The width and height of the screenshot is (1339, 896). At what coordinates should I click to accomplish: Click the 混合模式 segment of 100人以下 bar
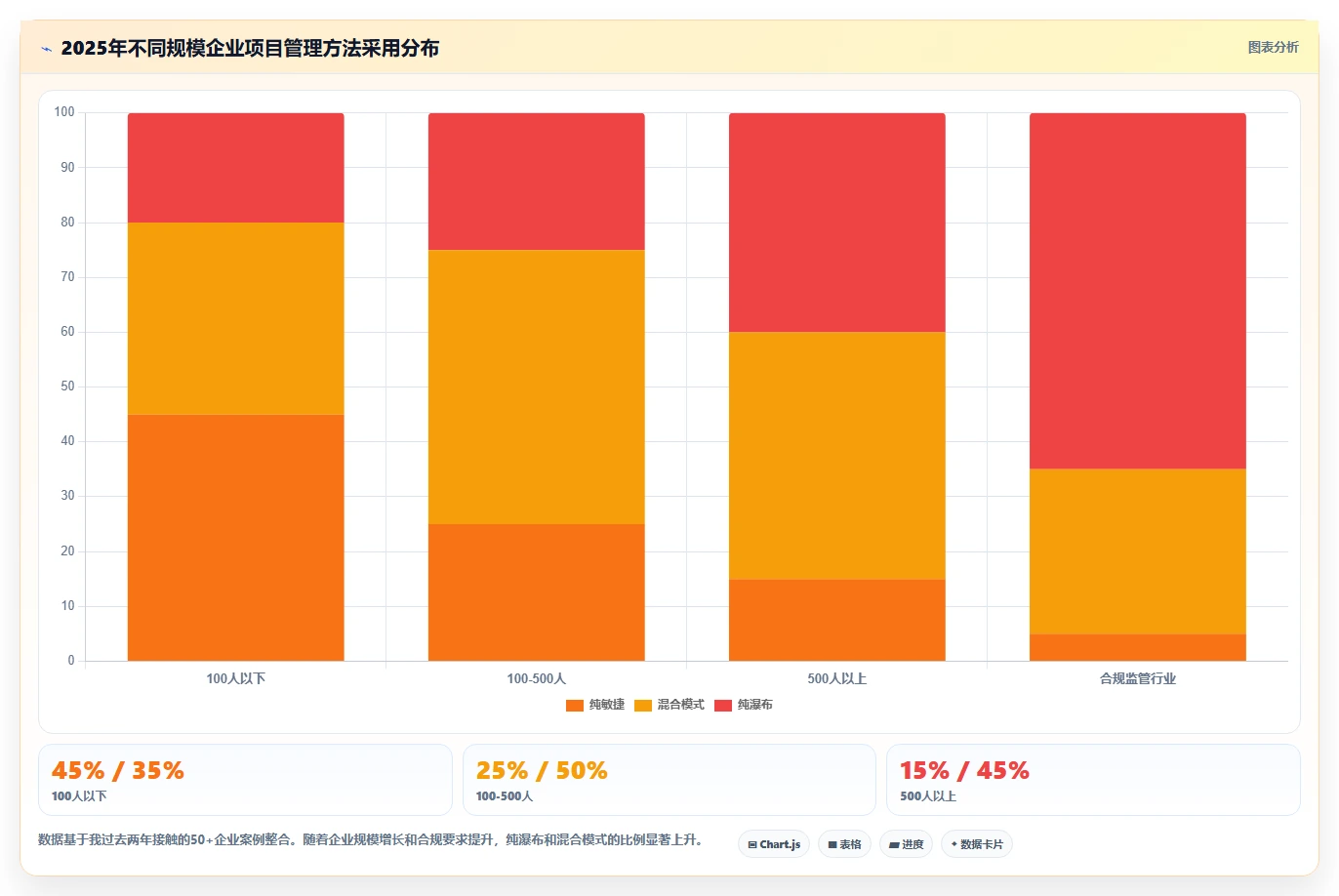tap(236, 319)
